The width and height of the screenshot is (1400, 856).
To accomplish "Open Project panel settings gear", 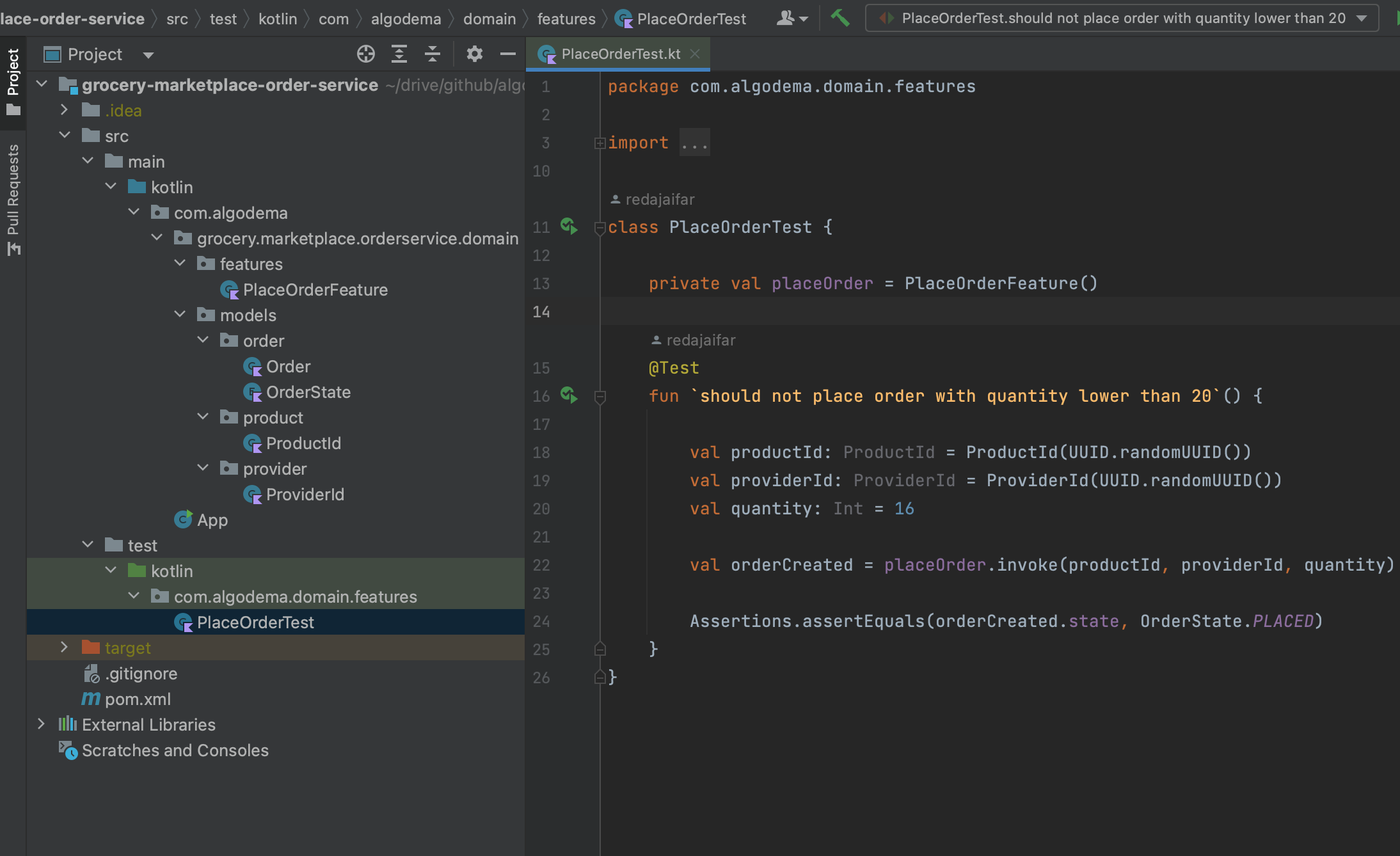I will (x=474, y=54).
